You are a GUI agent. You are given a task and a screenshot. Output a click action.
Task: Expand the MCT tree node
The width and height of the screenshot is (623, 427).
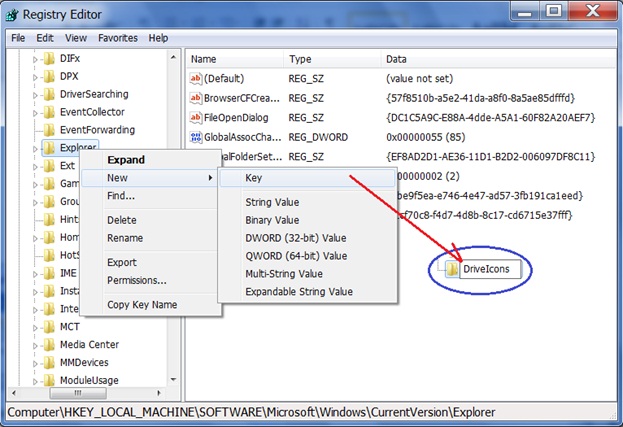click(35, 328)
